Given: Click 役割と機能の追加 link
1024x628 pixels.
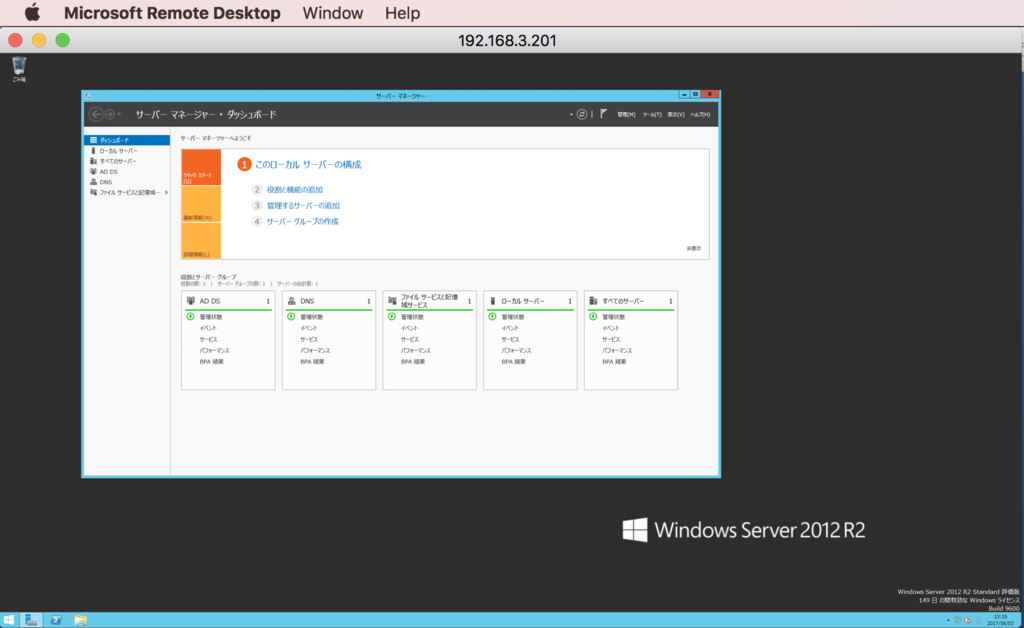Looking at the screenshot, I should pyautogui.click(x=295, y=189).
